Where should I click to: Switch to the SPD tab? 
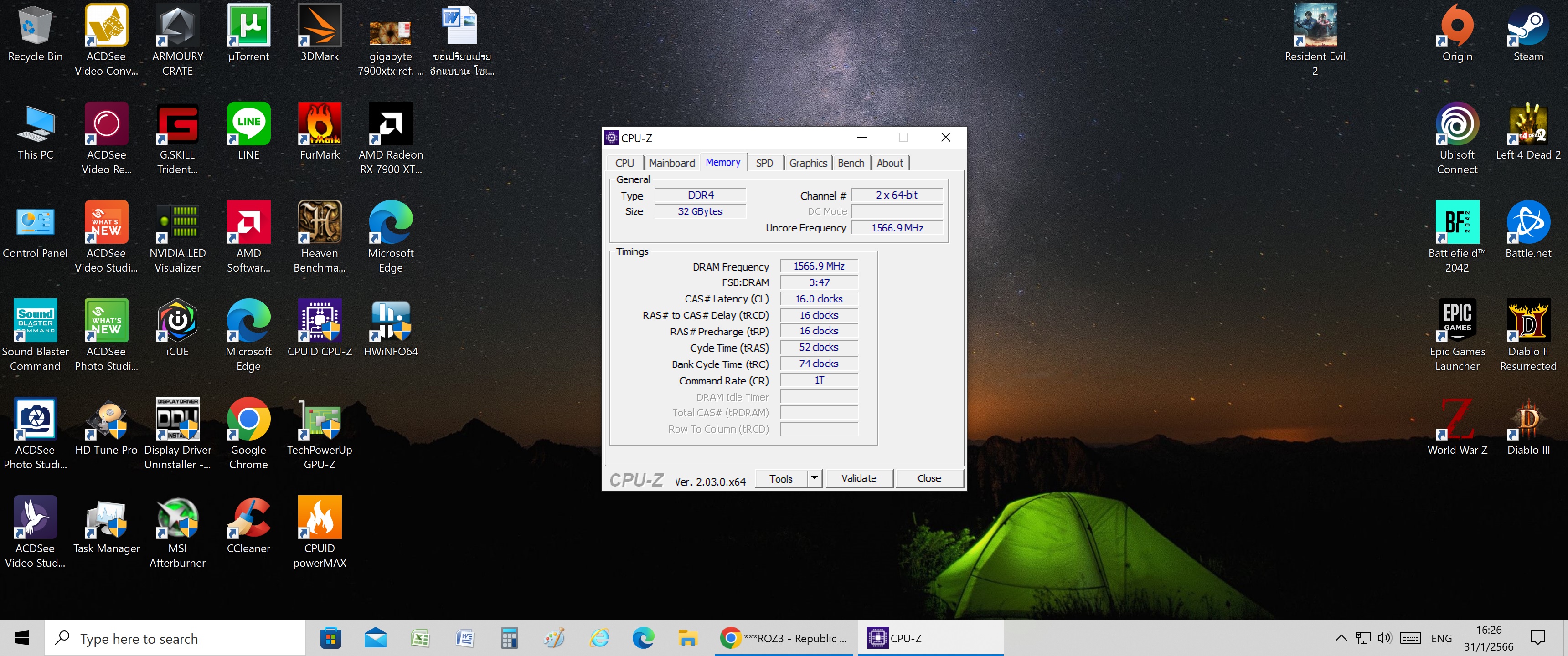point(764,163)
